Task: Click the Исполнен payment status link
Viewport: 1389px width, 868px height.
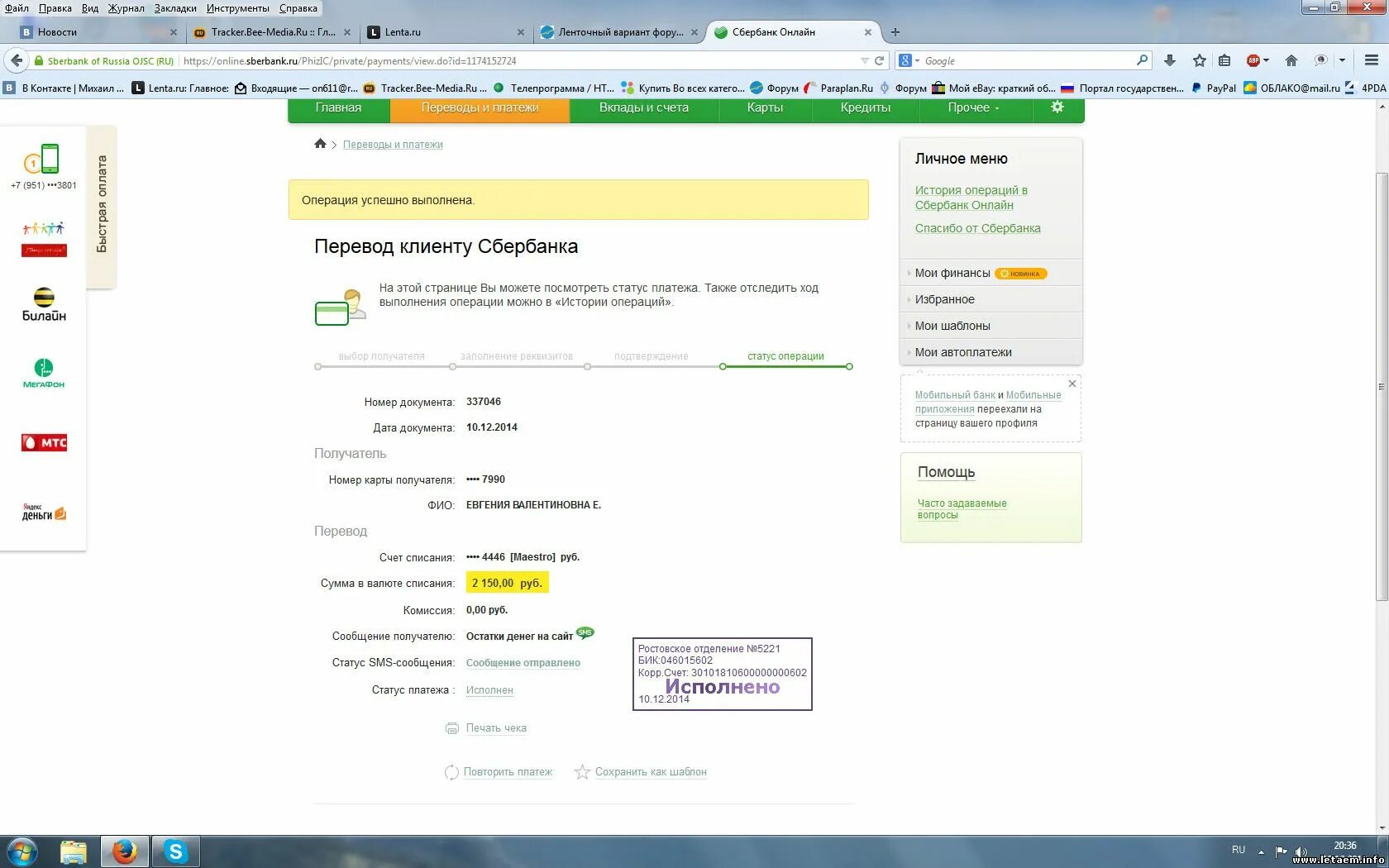Action: point(489,690)
